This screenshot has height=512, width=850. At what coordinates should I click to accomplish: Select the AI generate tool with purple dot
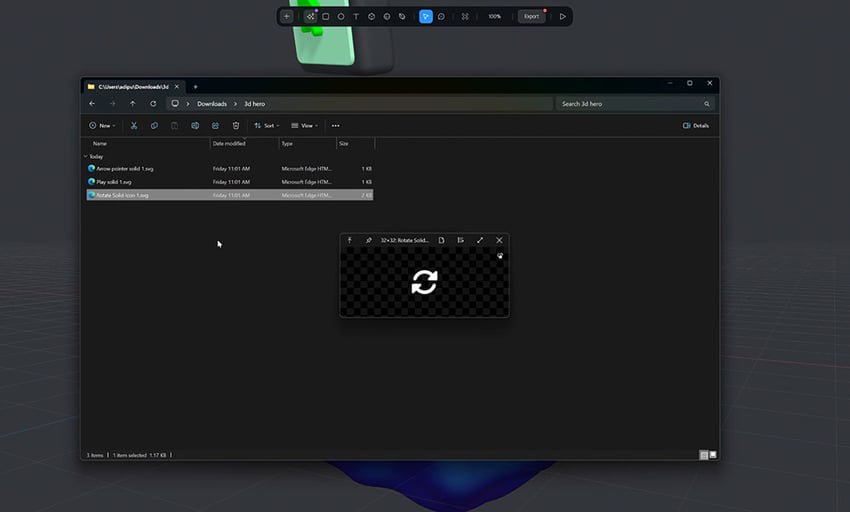(311, 16)
